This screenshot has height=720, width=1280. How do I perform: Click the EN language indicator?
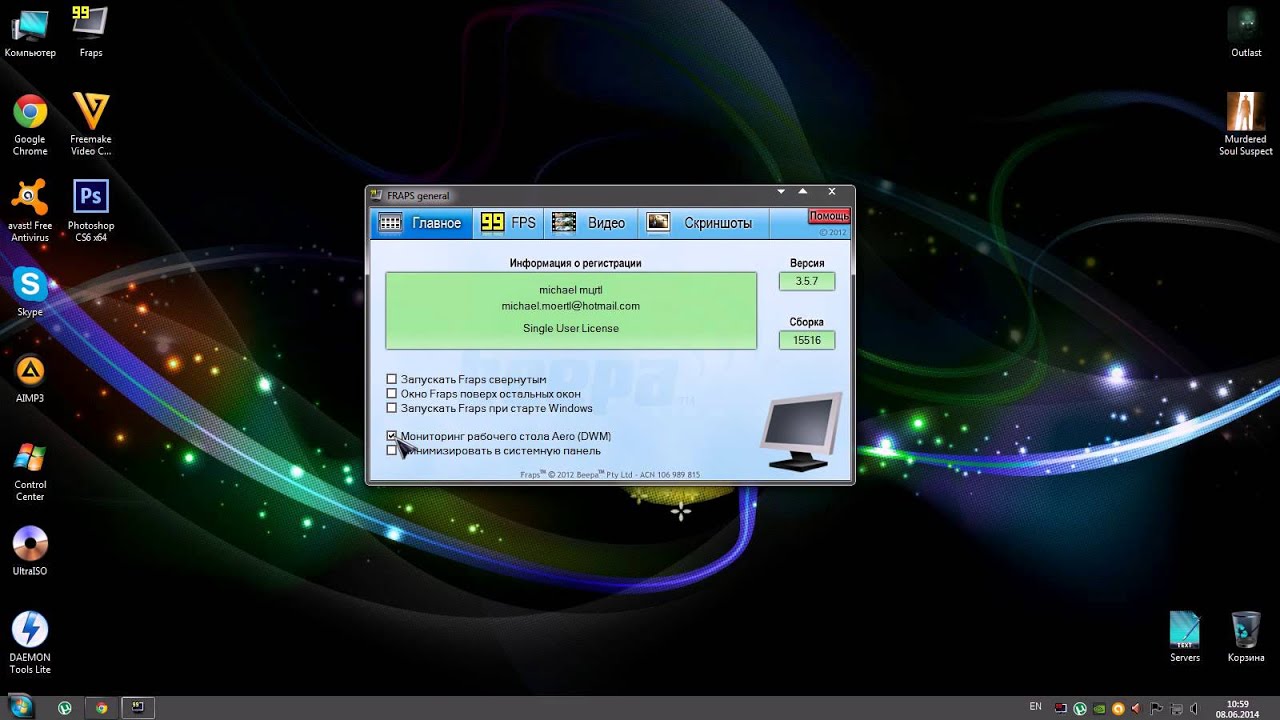tap(1035, 706)
